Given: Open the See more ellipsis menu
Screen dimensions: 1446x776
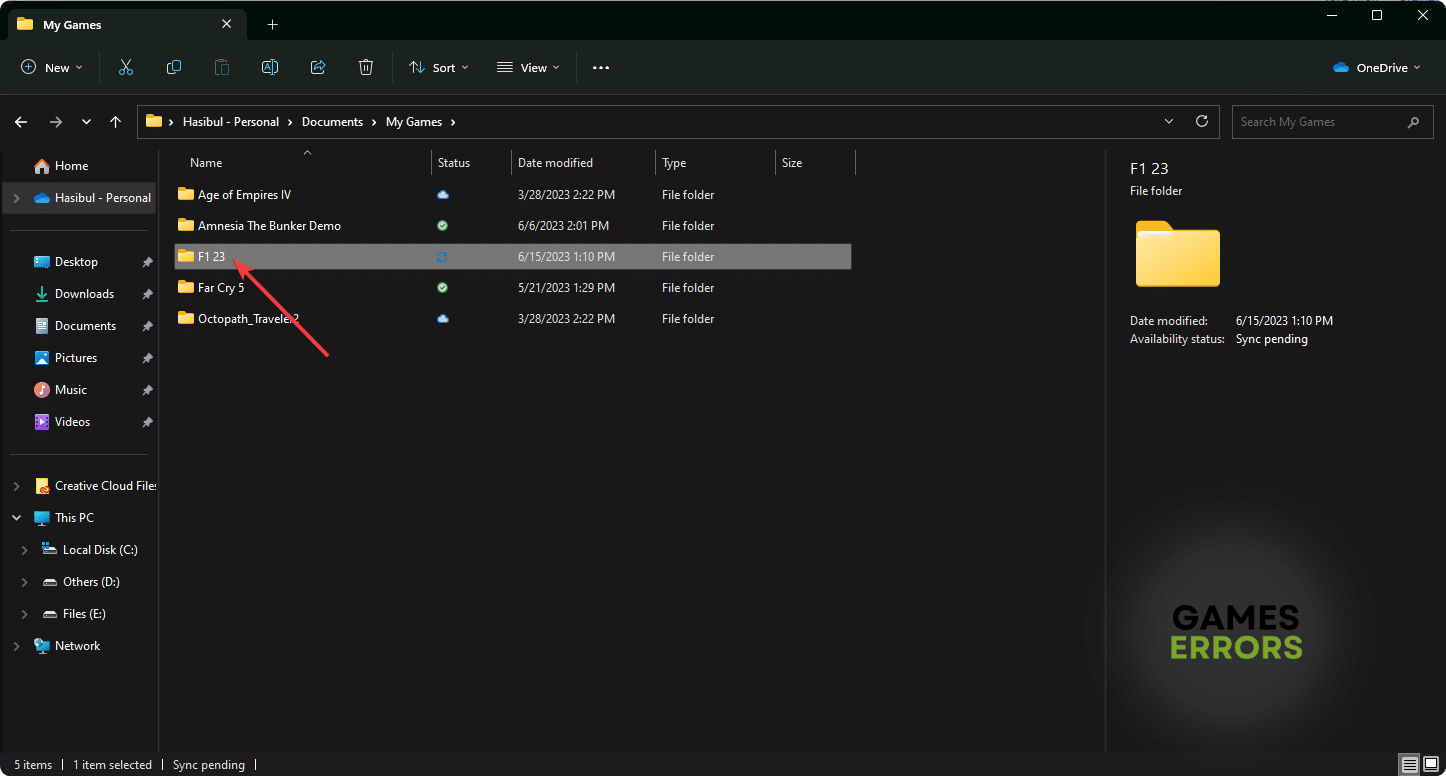Looking at the screenshot, I should click(600, 68).
